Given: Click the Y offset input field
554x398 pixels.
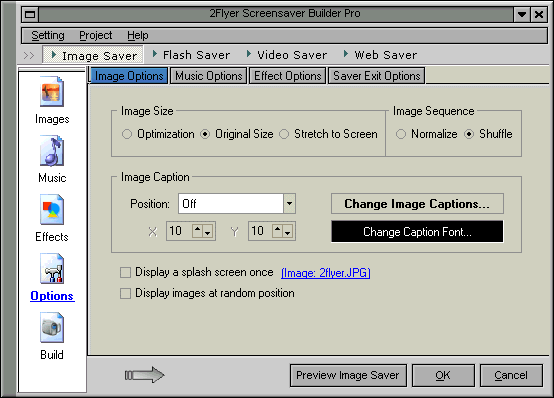Looking at the screenshot, I should pos(261,231).
